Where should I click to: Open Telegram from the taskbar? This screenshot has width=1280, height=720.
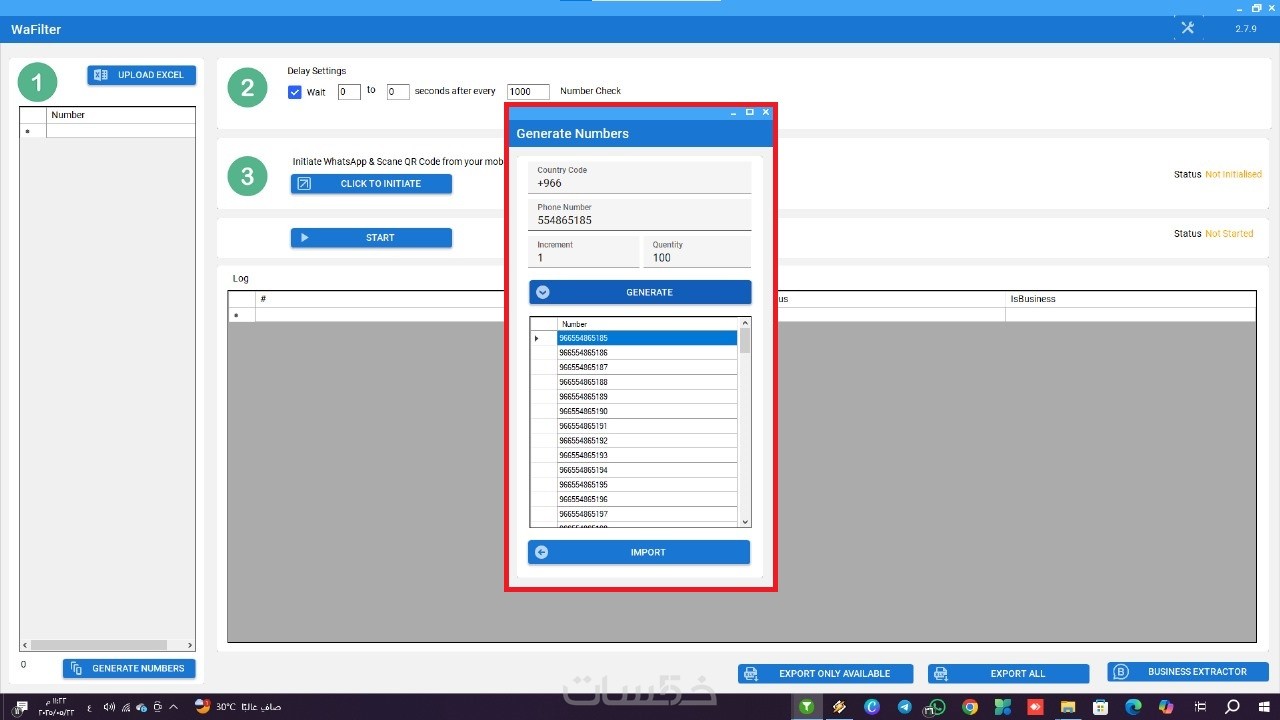(x=904, y=707)
